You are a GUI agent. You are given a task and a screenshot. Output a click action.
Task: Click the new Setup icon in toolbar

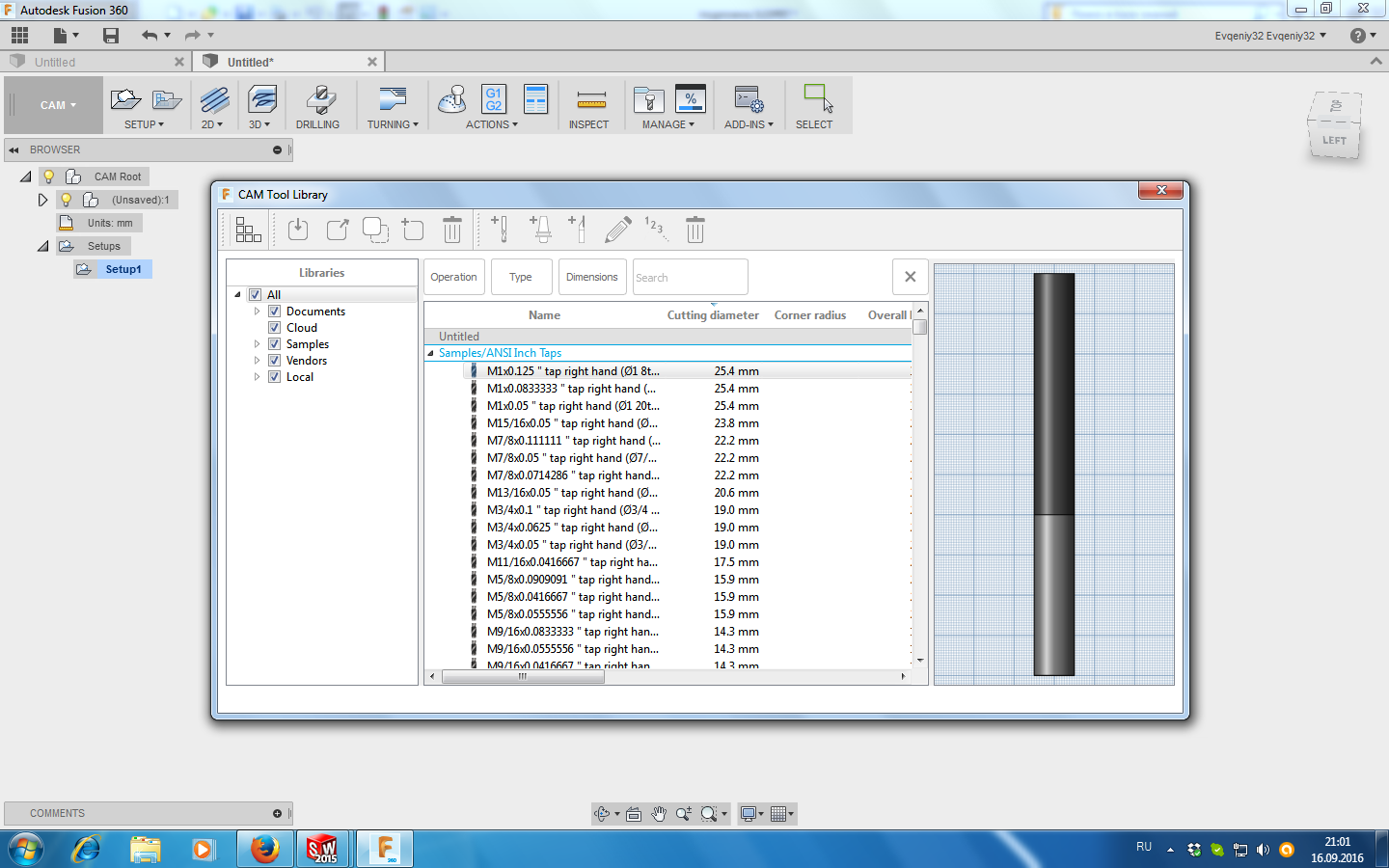pyautogui.click(x=125, y=99)
